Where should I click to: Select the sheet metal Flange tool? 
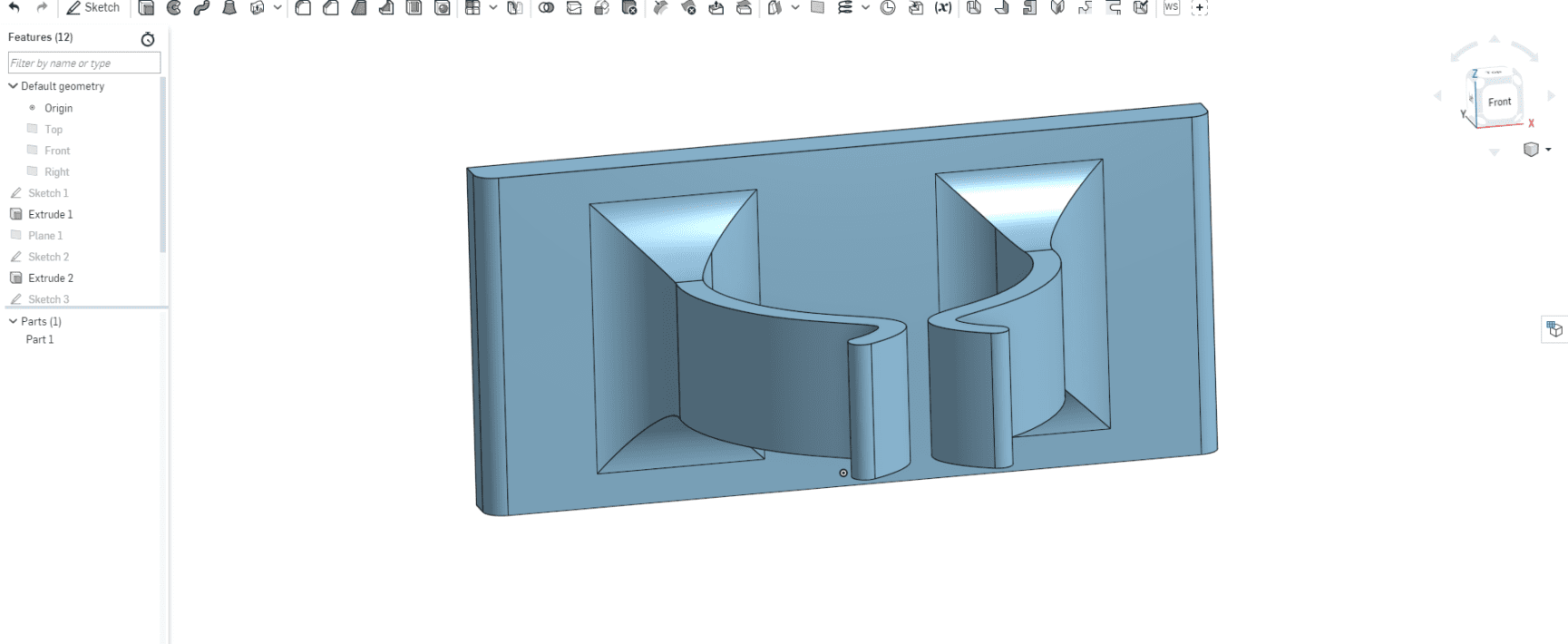click(x=1002, y=7)
